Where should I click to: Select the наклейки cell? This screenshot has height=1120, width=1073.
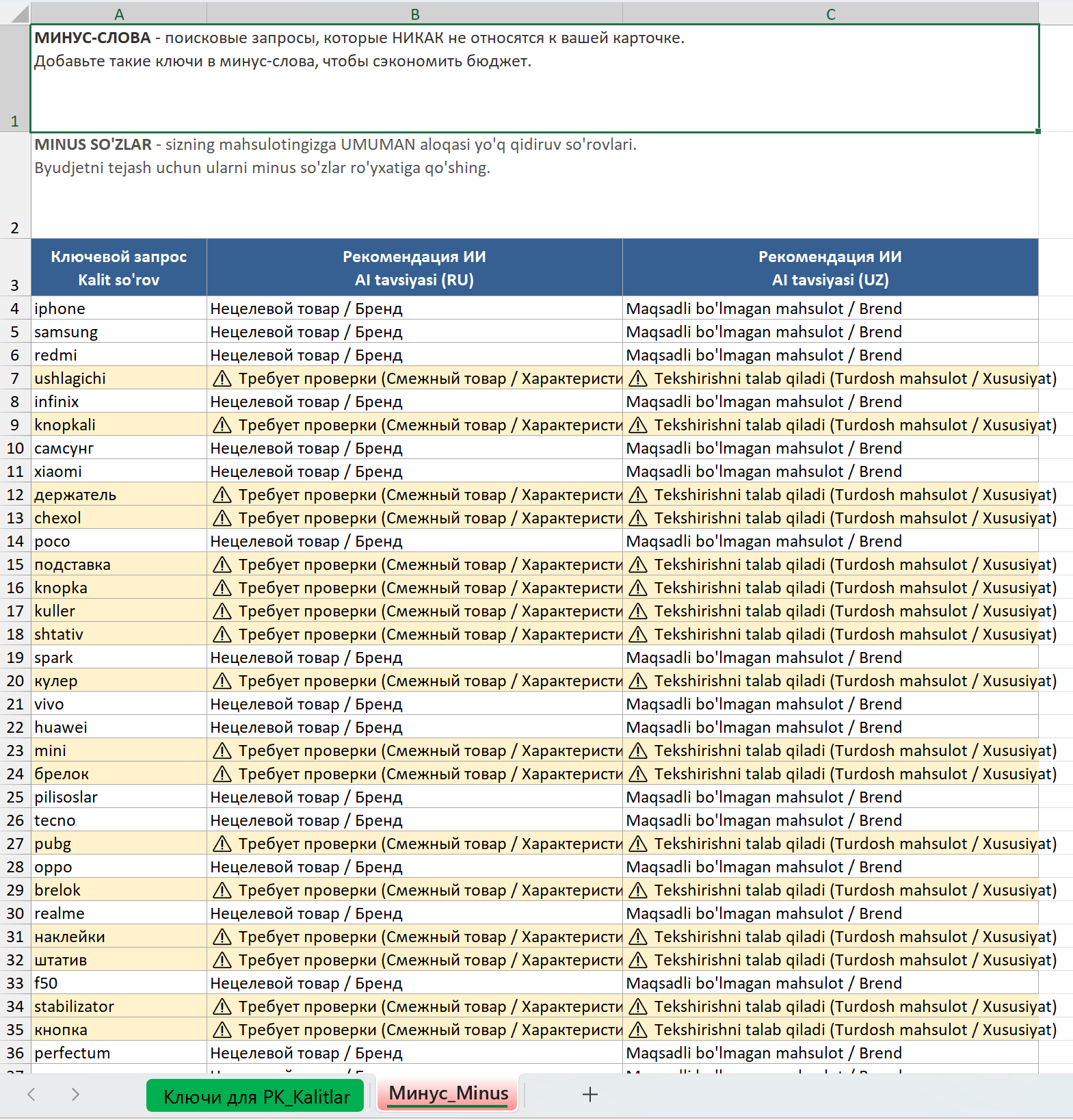pyautogui.click(x=119, y=936)
